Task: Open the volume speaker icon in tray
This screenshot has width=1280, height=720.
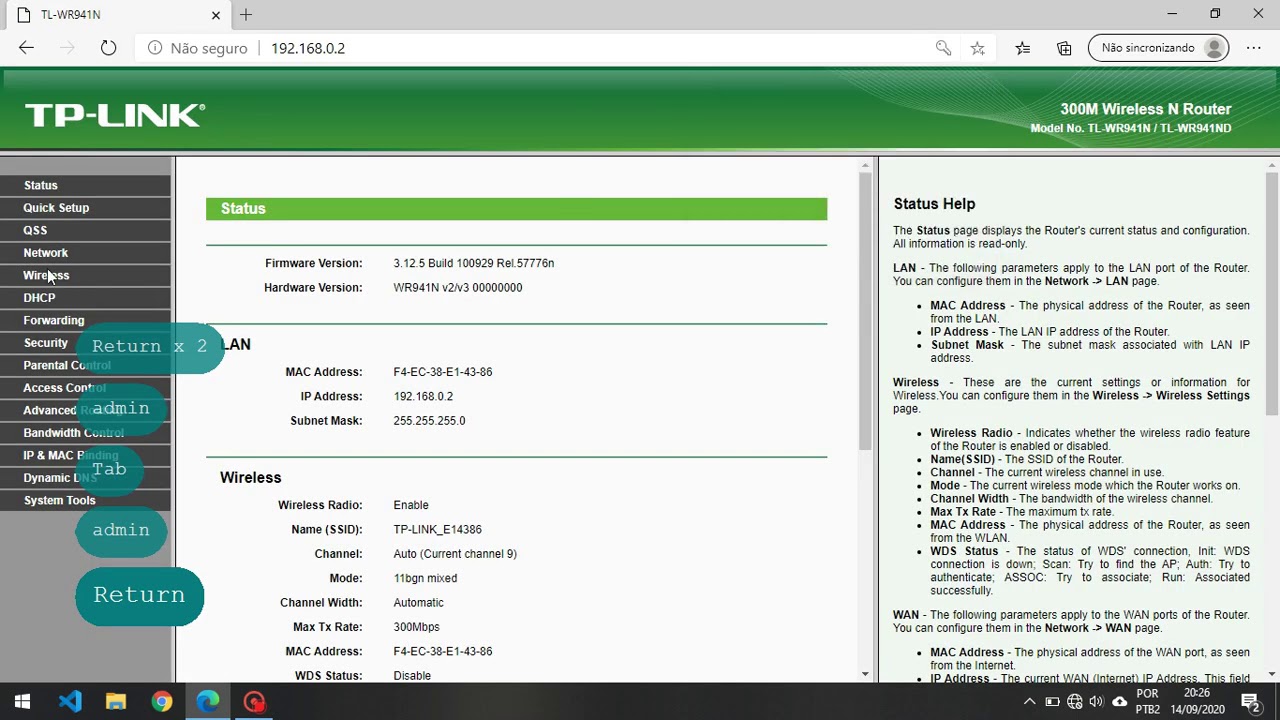Action: coord(1096,701)
